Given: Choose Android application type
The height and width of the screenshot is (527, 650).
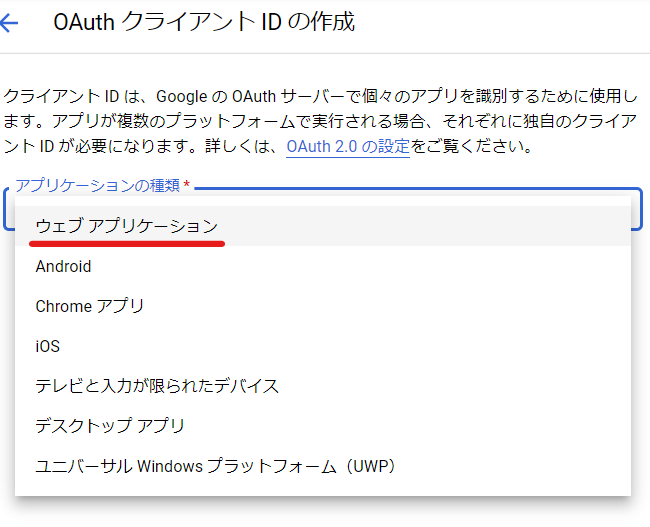Looking at the screenshot, I should (323, 266).
